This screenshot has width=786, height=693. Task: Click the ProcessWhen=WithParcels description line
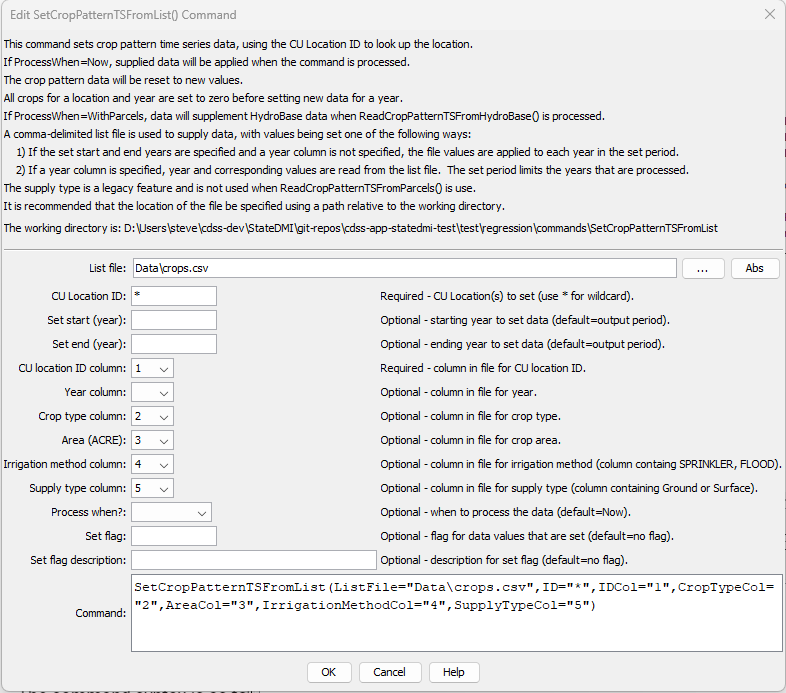click(x=304, y=116)
